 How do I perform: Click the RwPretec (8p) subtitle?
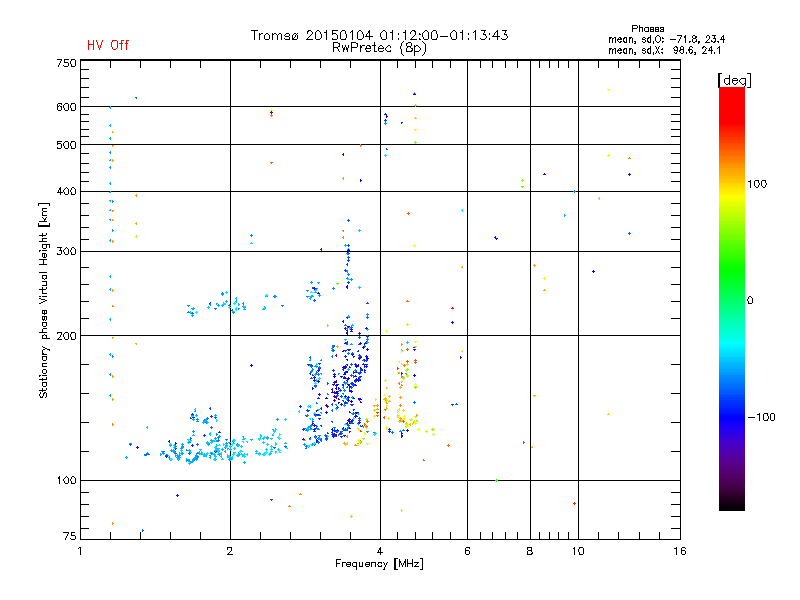point(379,48)
